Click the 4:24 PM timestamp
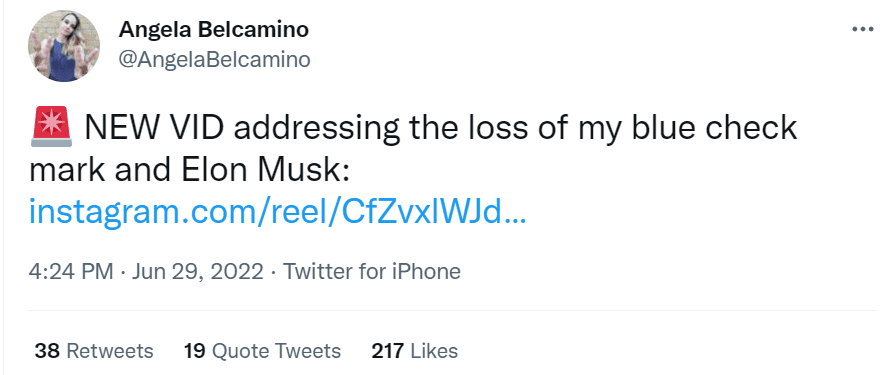The height and width of the screenshot is (375, 894). pyautogui.click(x=71, y=271)
